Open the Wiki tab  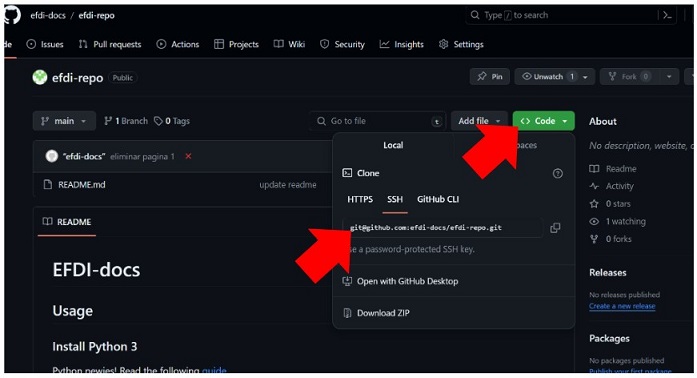pos(289,44)
